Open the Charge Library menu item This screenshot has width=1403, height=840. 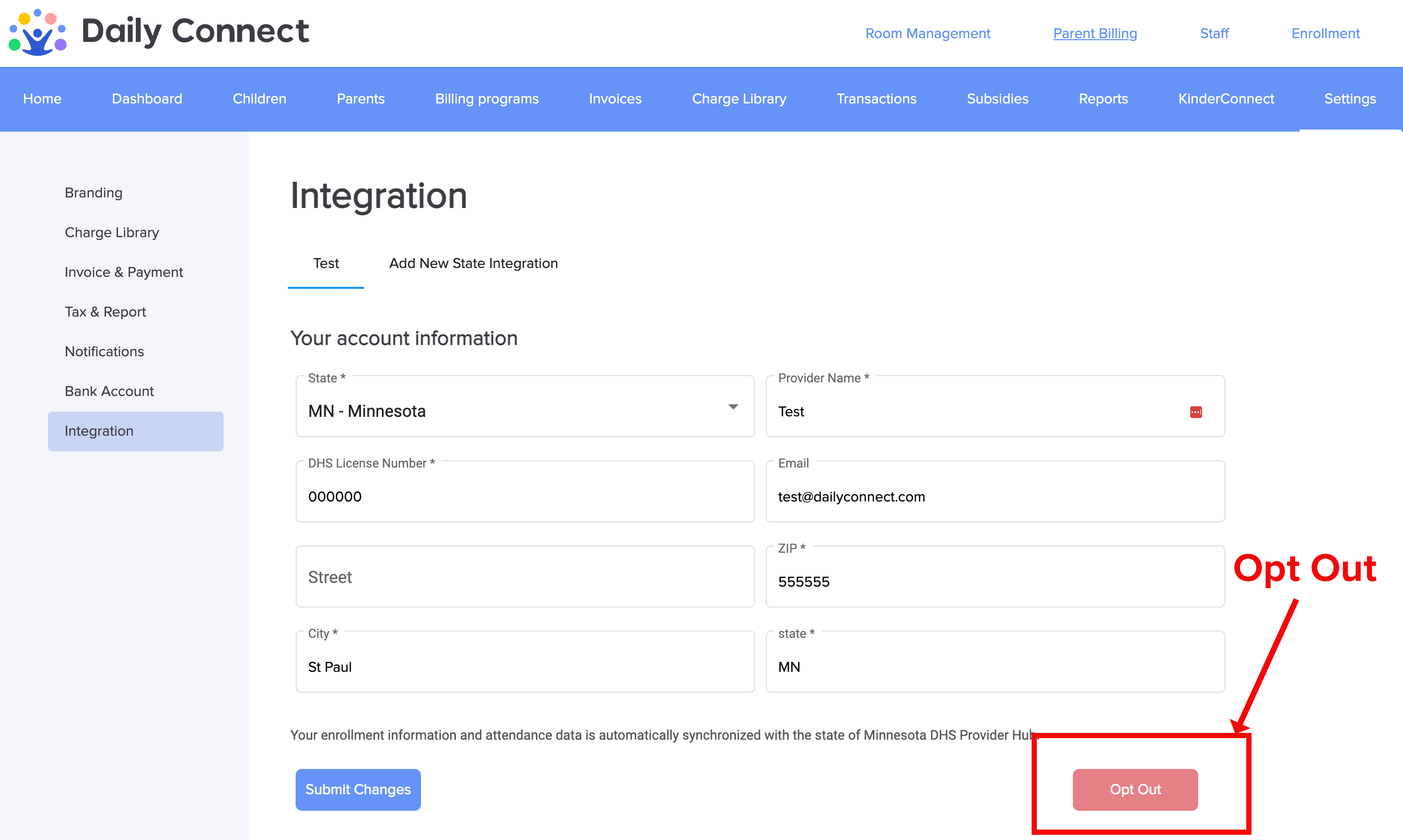[x=739, y=99]
